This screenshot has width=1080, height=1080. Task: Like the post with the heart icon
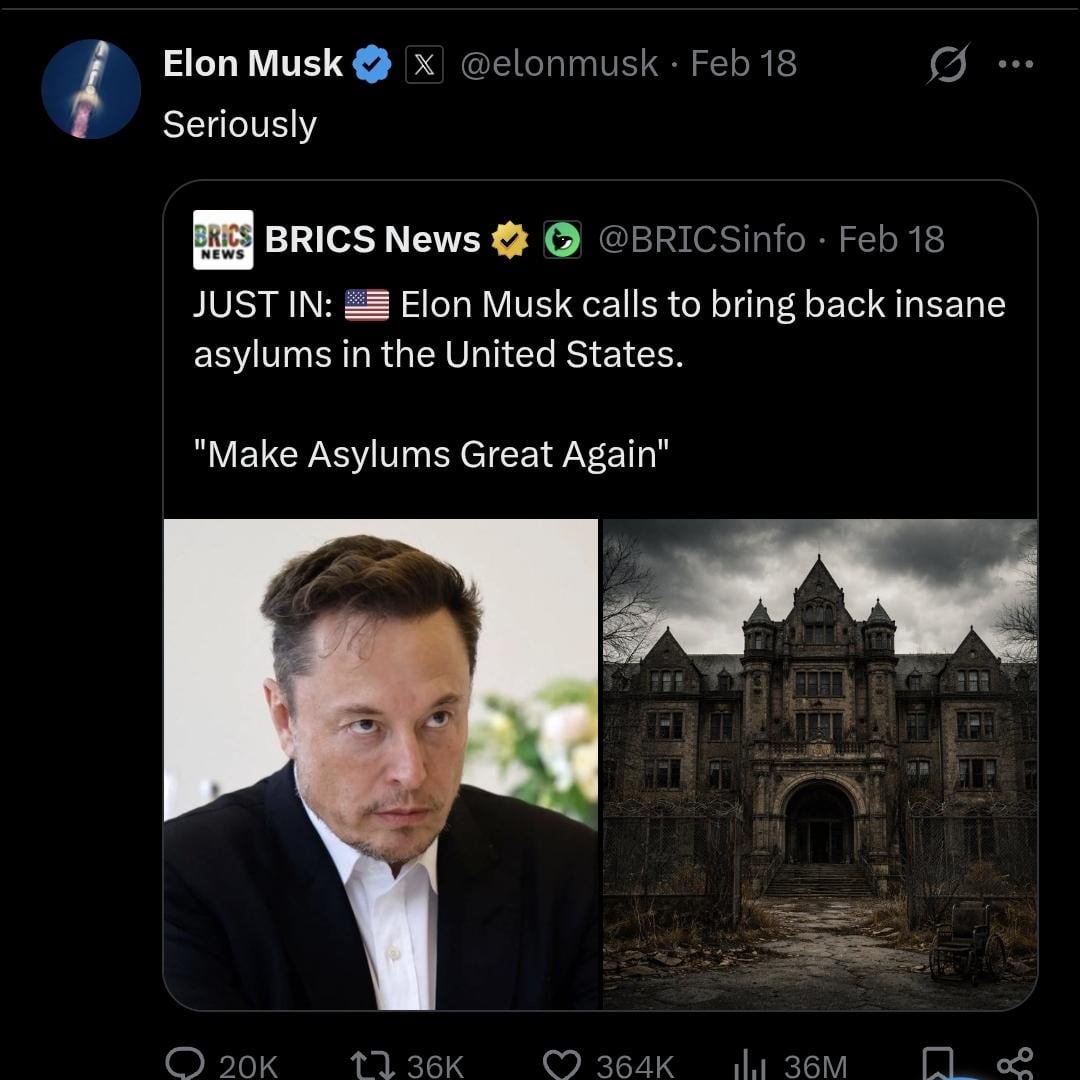(562, 1062)
